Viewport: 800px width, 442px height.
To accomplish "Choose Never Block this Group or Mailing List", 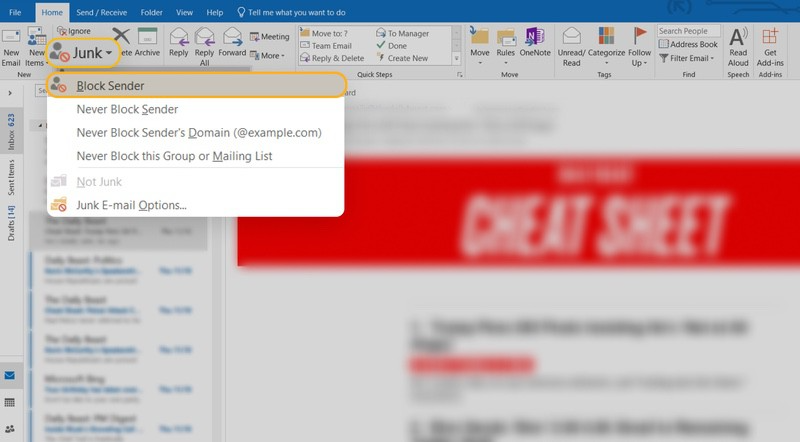I will (195, 156).
